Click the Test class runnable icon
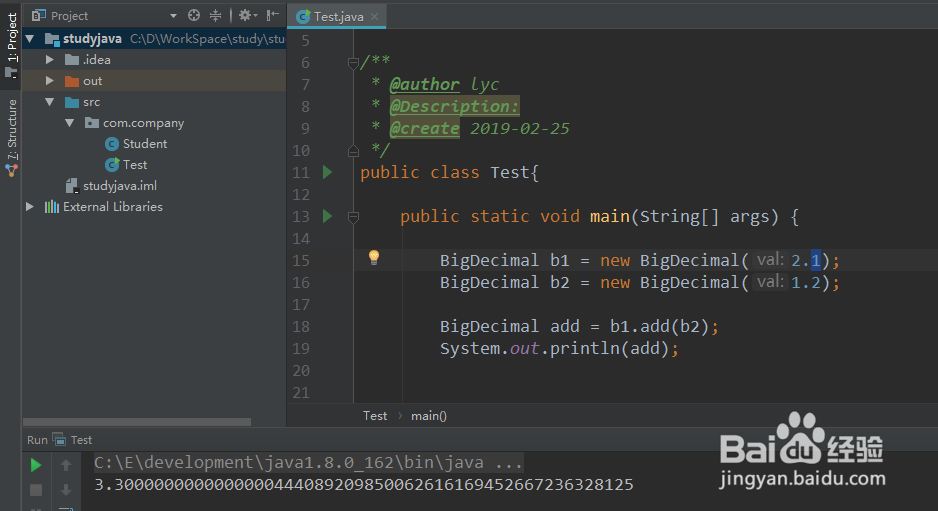938x511 pixels. (111, 165)
